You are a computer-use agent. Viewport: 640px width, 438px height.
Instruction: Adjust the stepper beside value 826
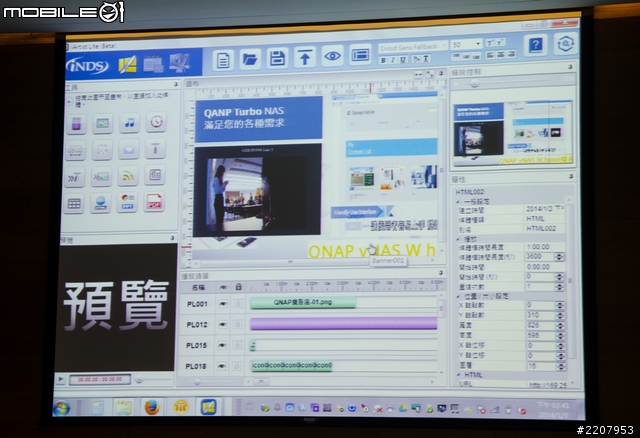pos(560,325)
